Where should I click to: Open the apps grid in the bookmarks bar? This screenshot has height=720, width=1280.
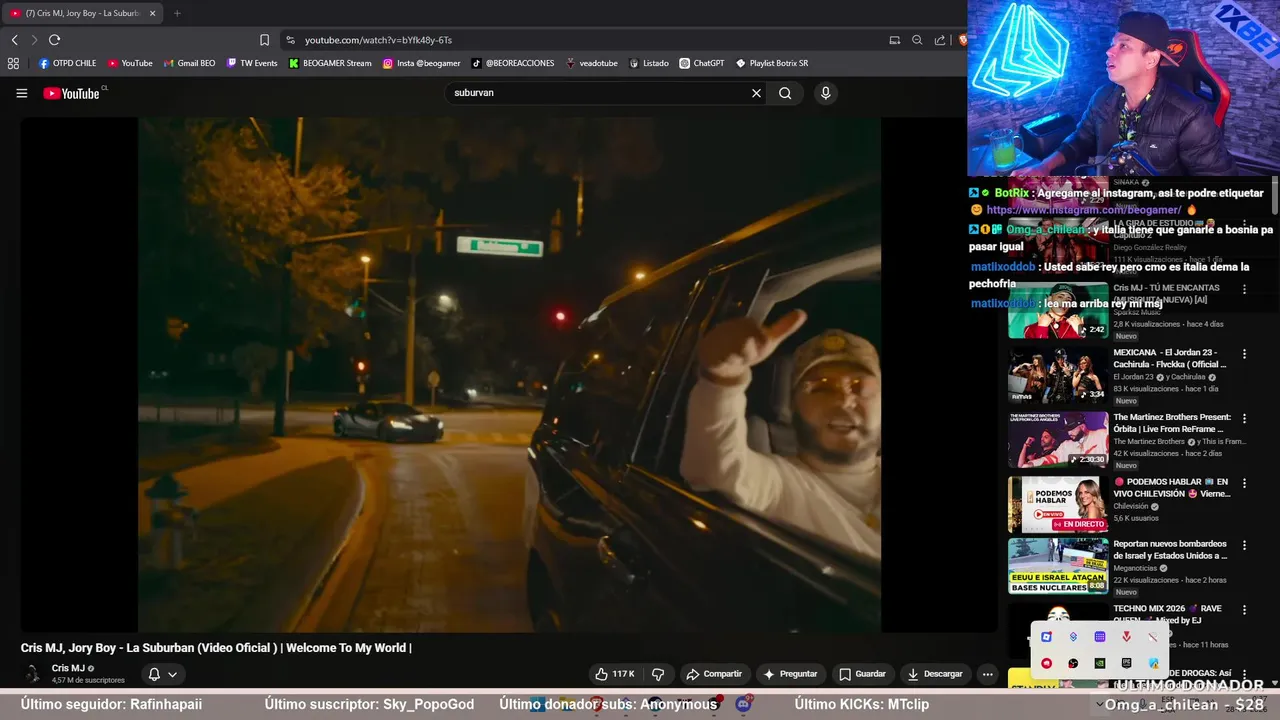click(x=13, y=63)
